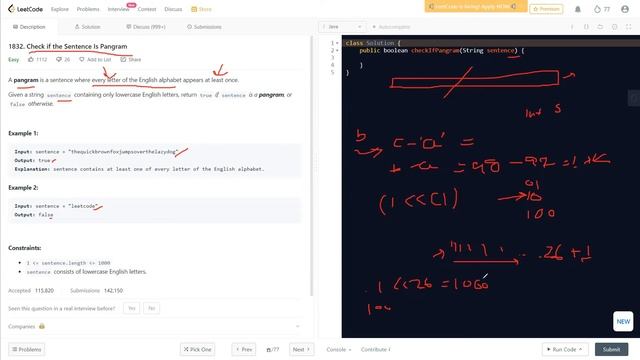Click the Example 1 heading

(x=23, y=133)
